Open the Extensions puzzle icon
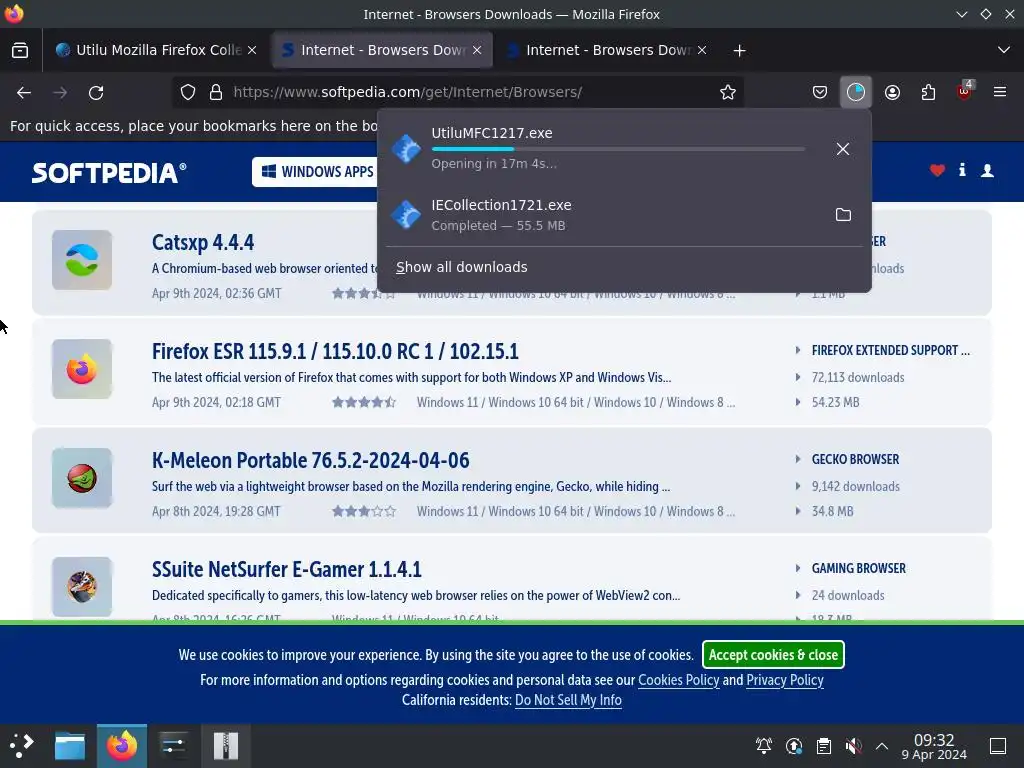This screenshot has height=768, width=1024. click(x=928, y=93)
